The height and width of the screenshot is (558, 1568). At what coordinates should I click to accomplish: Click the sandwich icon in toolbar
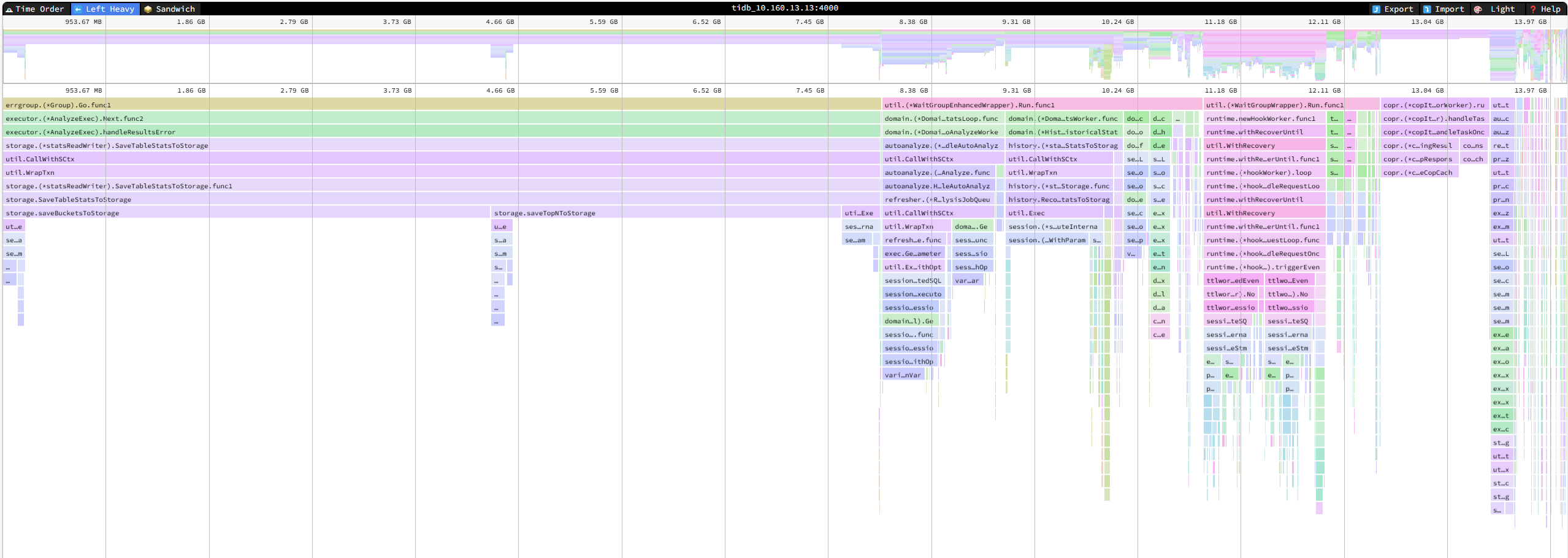click(148, 9)
